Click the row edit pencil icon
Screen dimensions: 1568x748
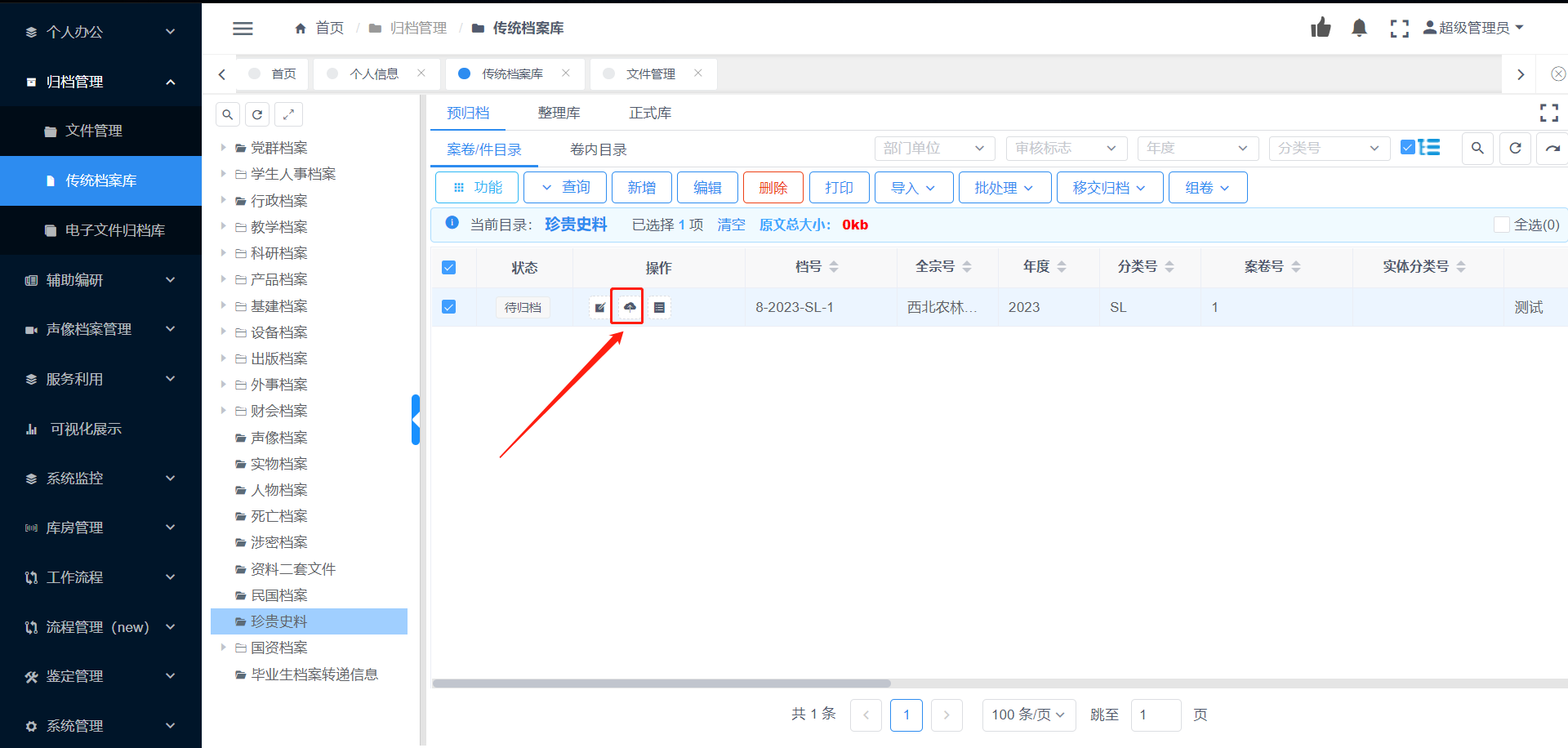(599, 307)
